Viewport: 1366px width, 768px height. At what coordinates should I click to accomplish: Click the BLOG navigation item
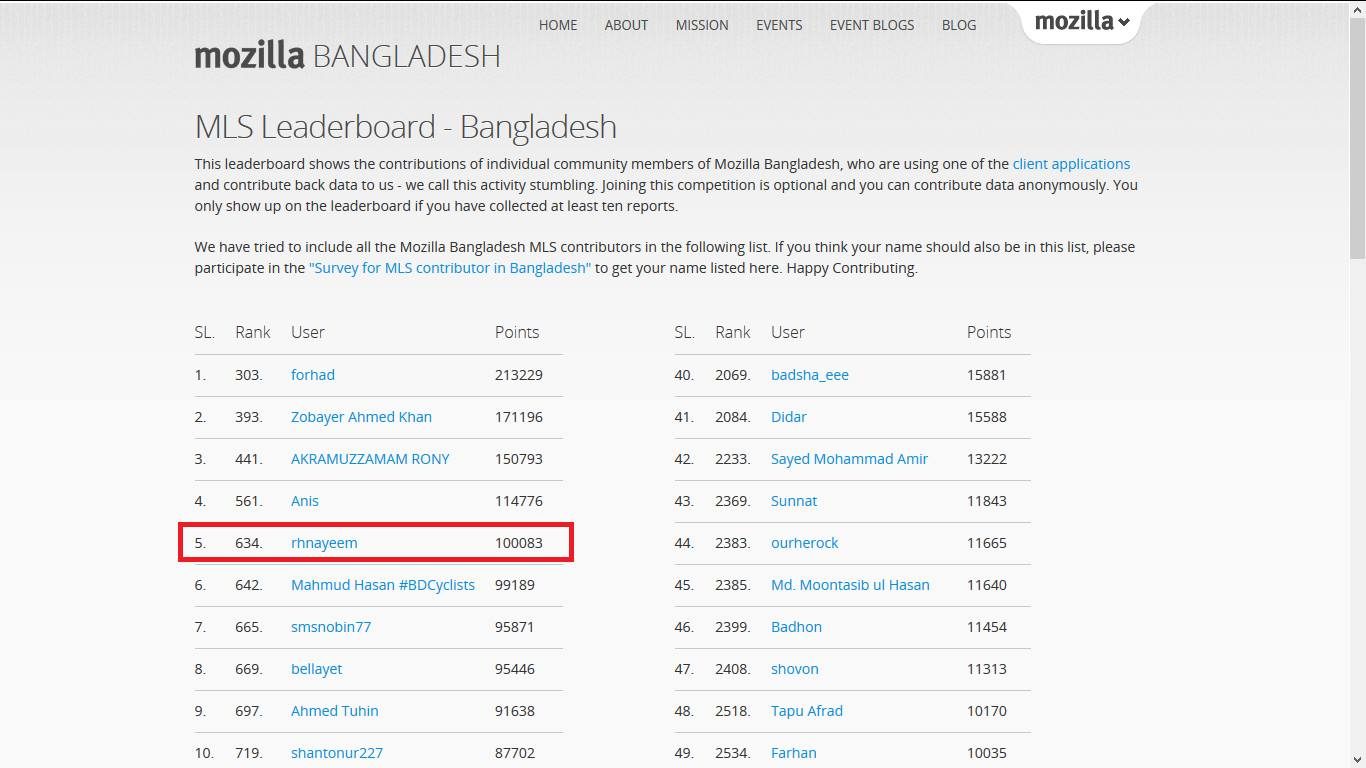958,25
